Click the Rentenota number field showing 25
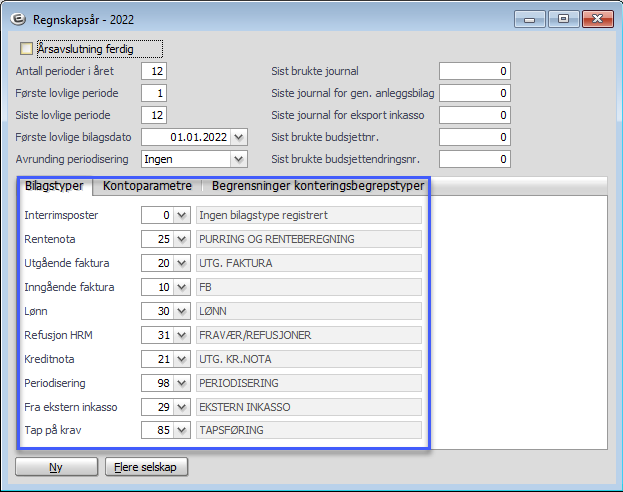 157,239
